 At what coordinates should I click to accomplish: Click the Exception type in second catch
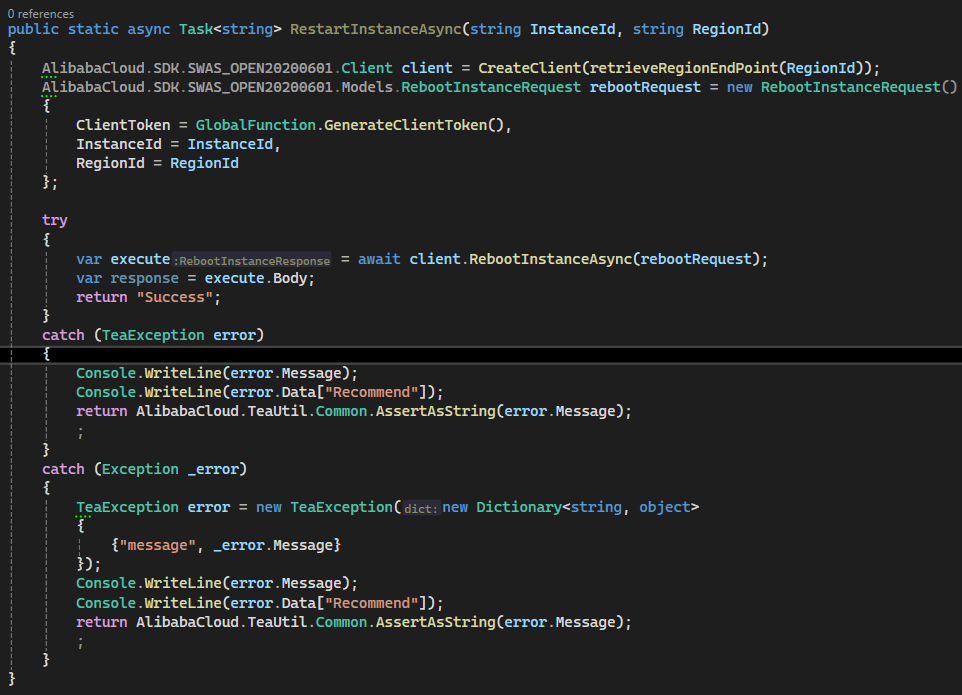point(140,469)
